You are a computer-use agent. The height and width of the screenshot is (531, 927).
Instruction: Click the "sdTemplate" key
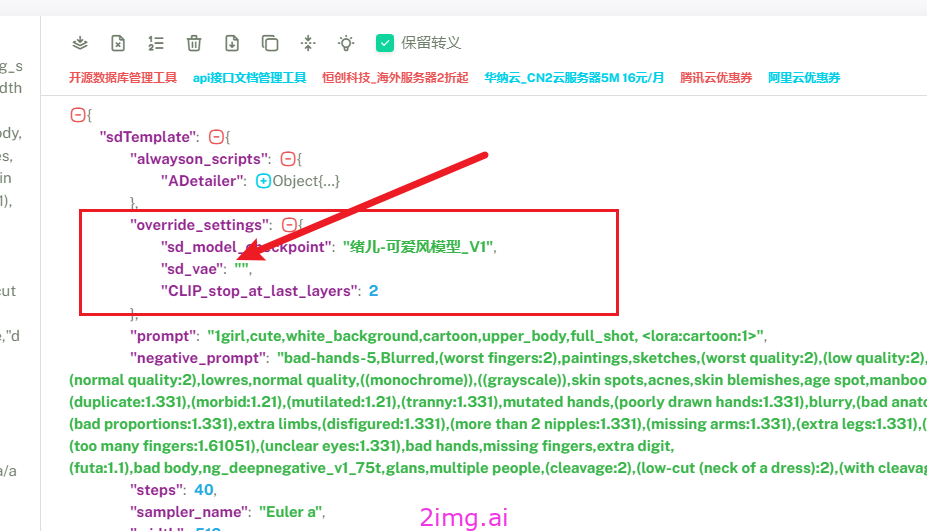pyautogui.click(x=147, y=137)
